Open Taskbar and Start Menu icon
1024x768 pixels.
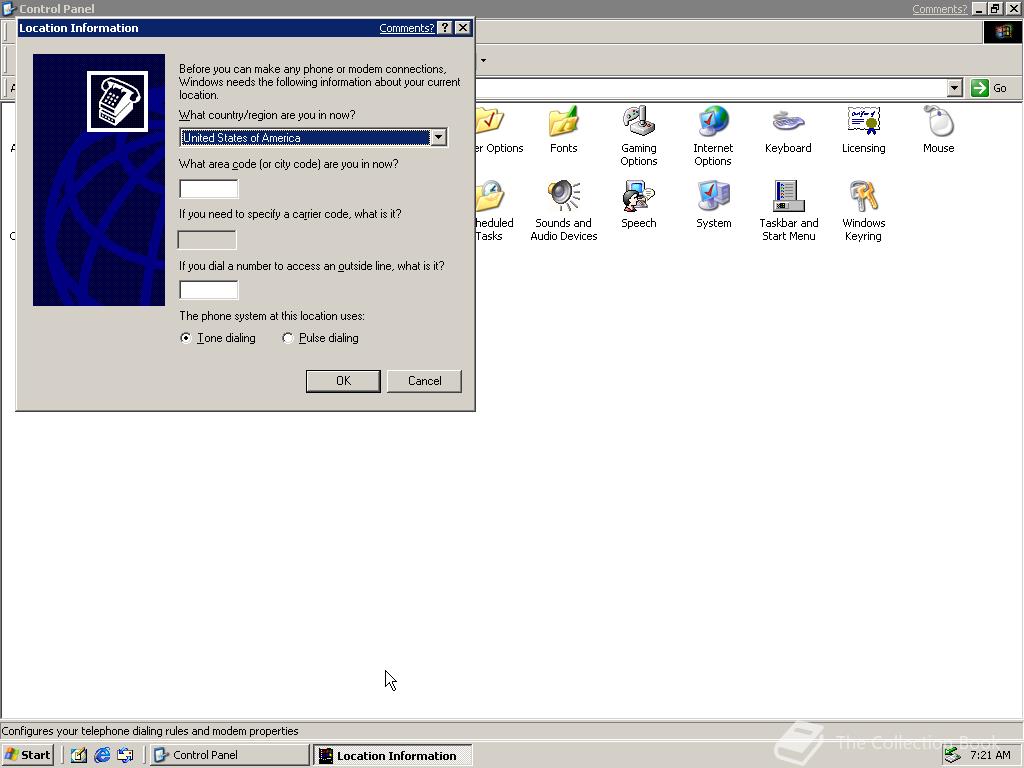click(788, 196)
